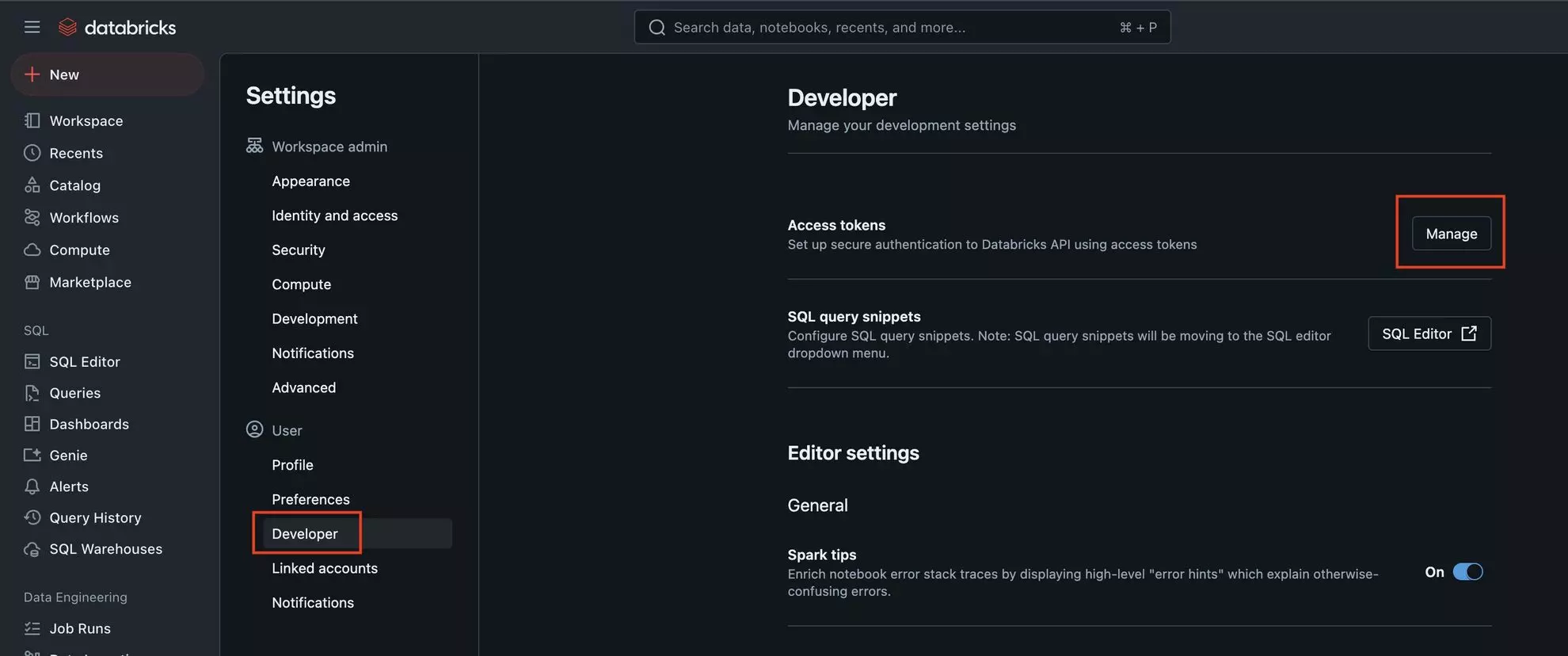This screenshot has width=1568, height=656.
Task: Select user Preferences
Action: 310,499
